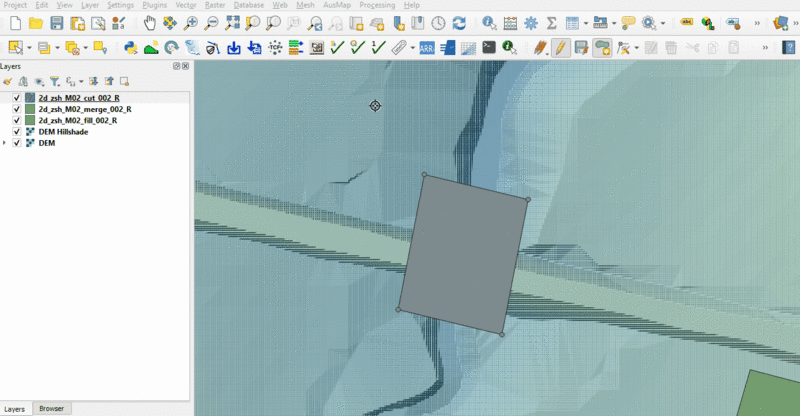Toggle visibility of 2d_zsh_M02_merge_002_R layer
Viewport: 800px width, 416px height.
coord(17,109)
